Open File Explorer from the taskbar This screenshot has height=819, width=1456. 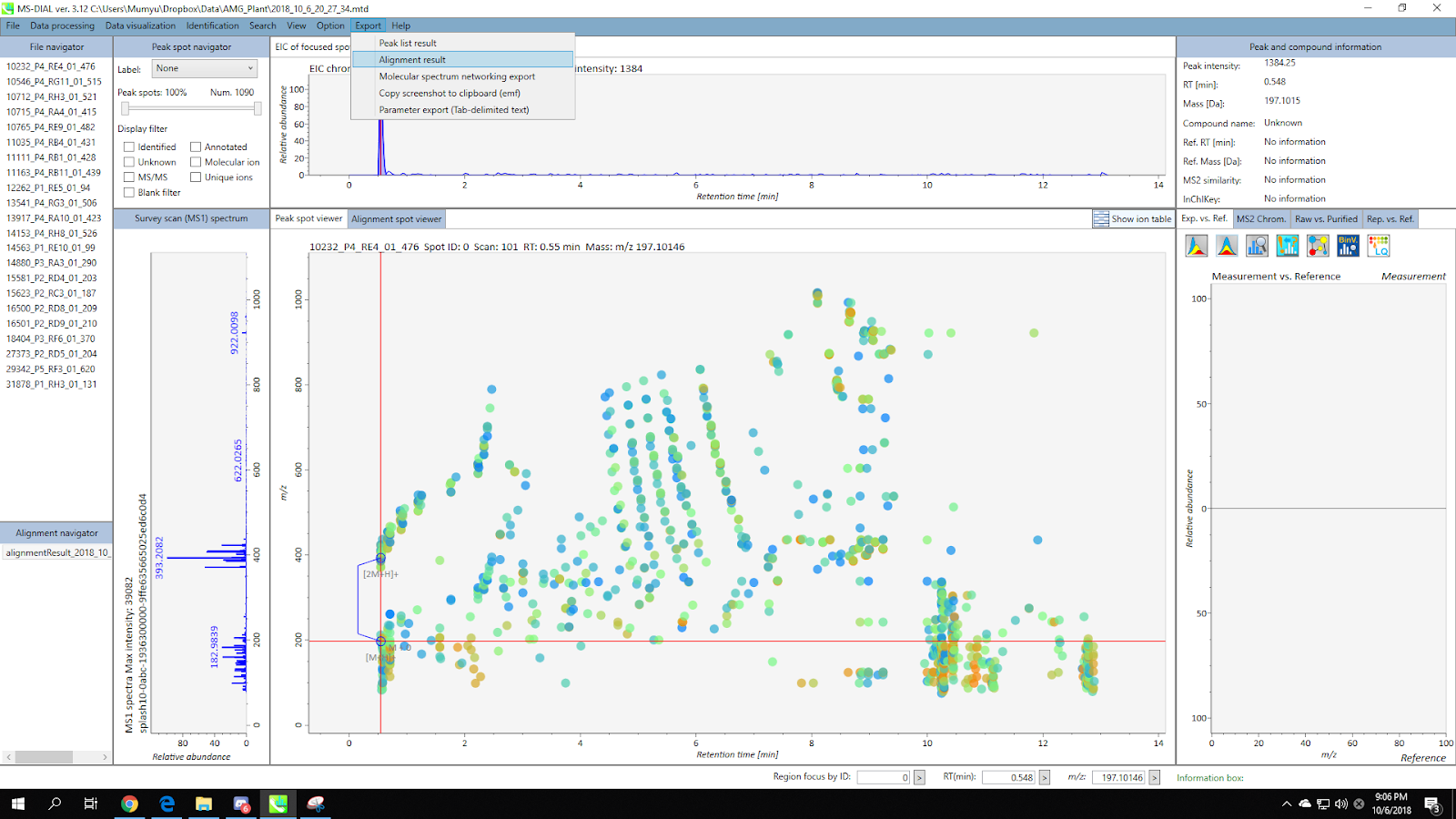point(204,804)
